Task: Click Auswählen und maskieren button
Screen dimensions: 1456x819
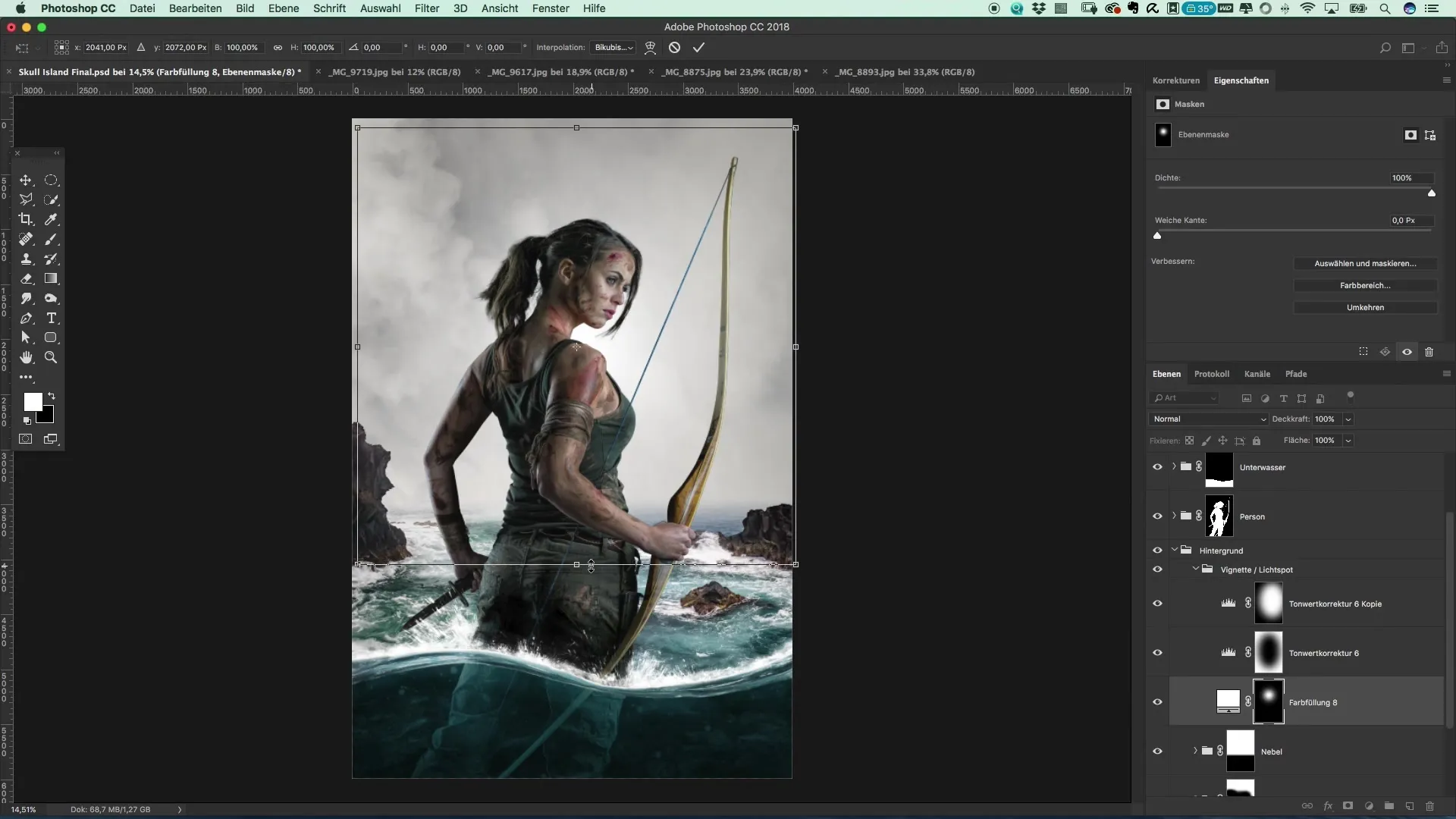Action: [x=1365, y=263]
